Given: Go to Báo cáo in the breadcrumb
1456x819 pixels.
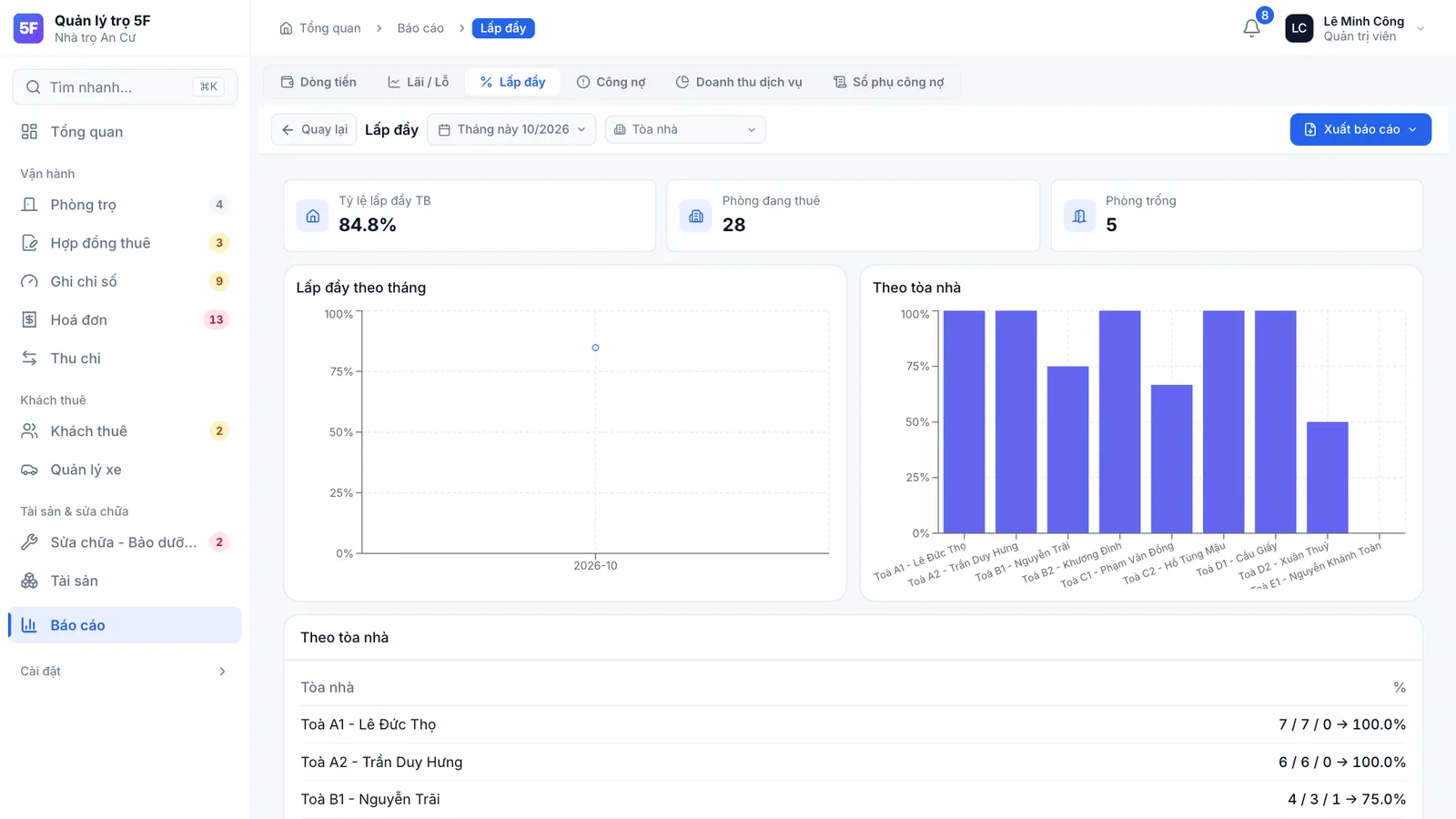Looking at the screenshot, I should coord(420,28).
